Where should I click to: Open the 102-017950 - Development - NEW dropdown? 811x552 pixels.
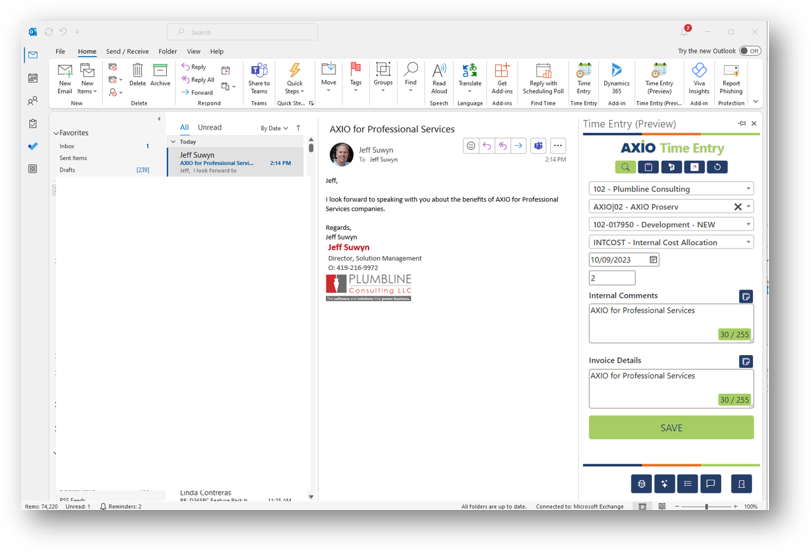[x=671, y=225]
